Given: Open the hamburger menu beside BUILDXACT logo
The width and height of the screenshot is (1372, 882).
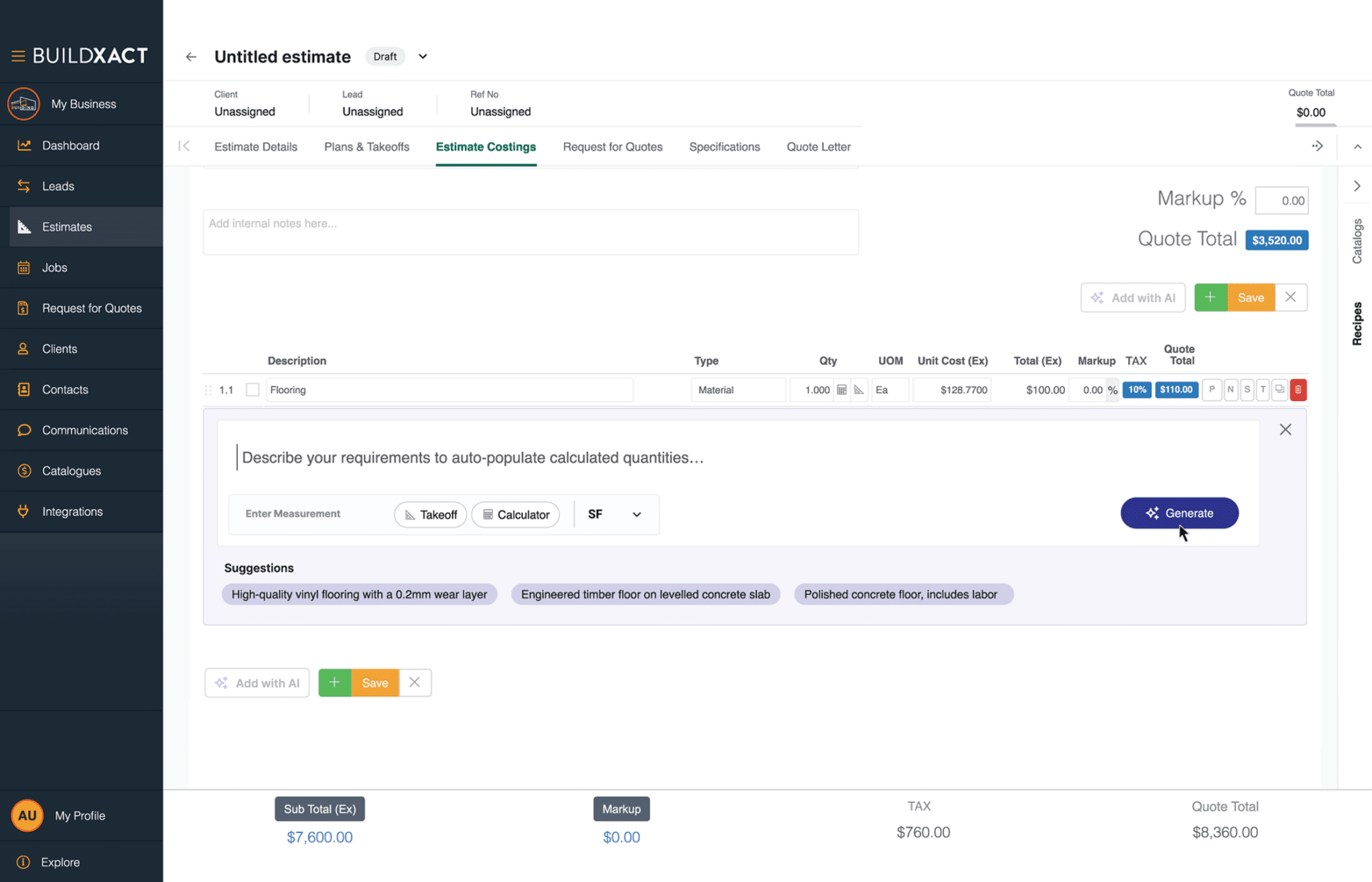Looking at the screenshot, I should point(19,56).
